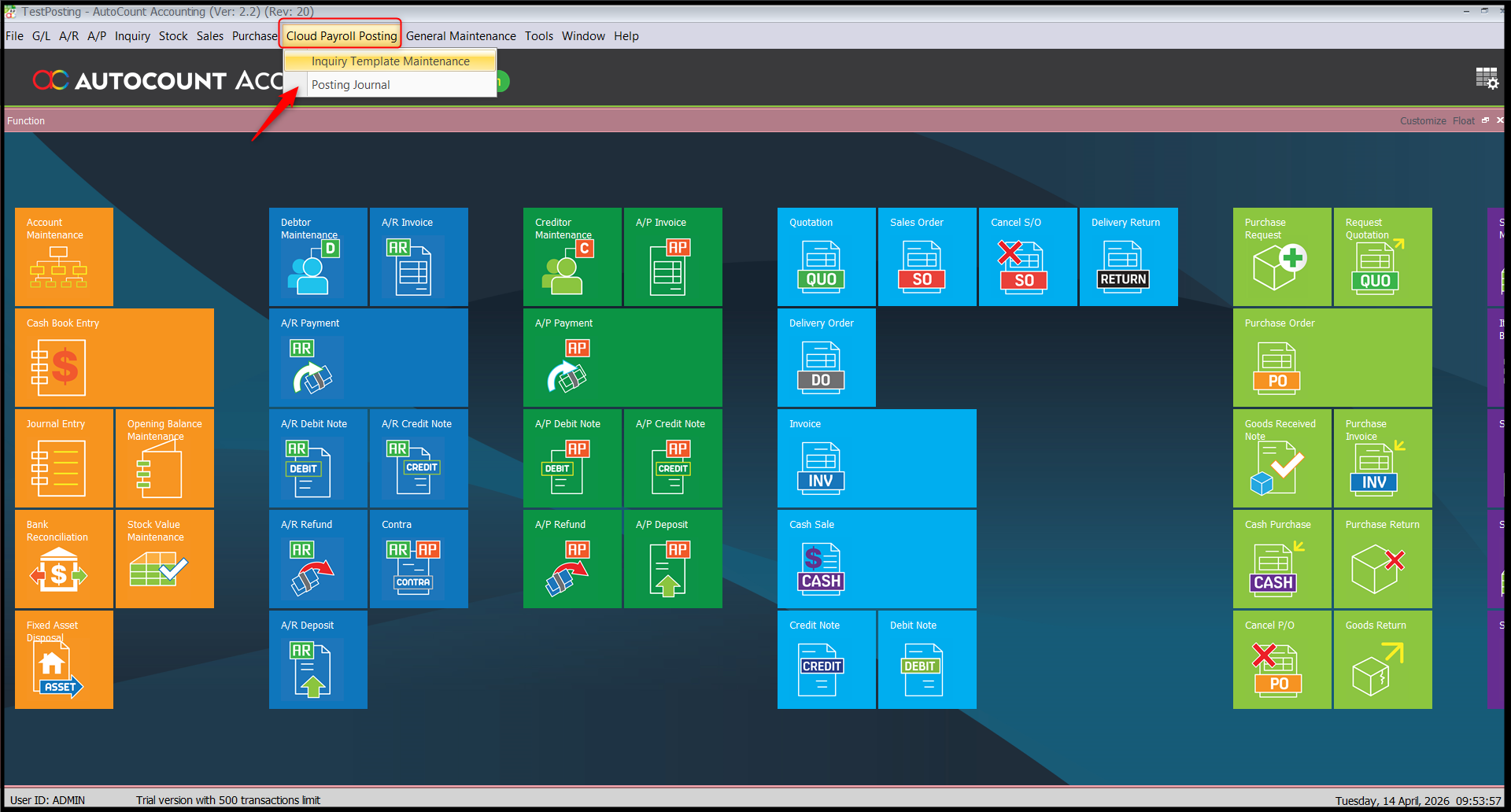Open the Cash Sale tile

[x=877, y=559]
